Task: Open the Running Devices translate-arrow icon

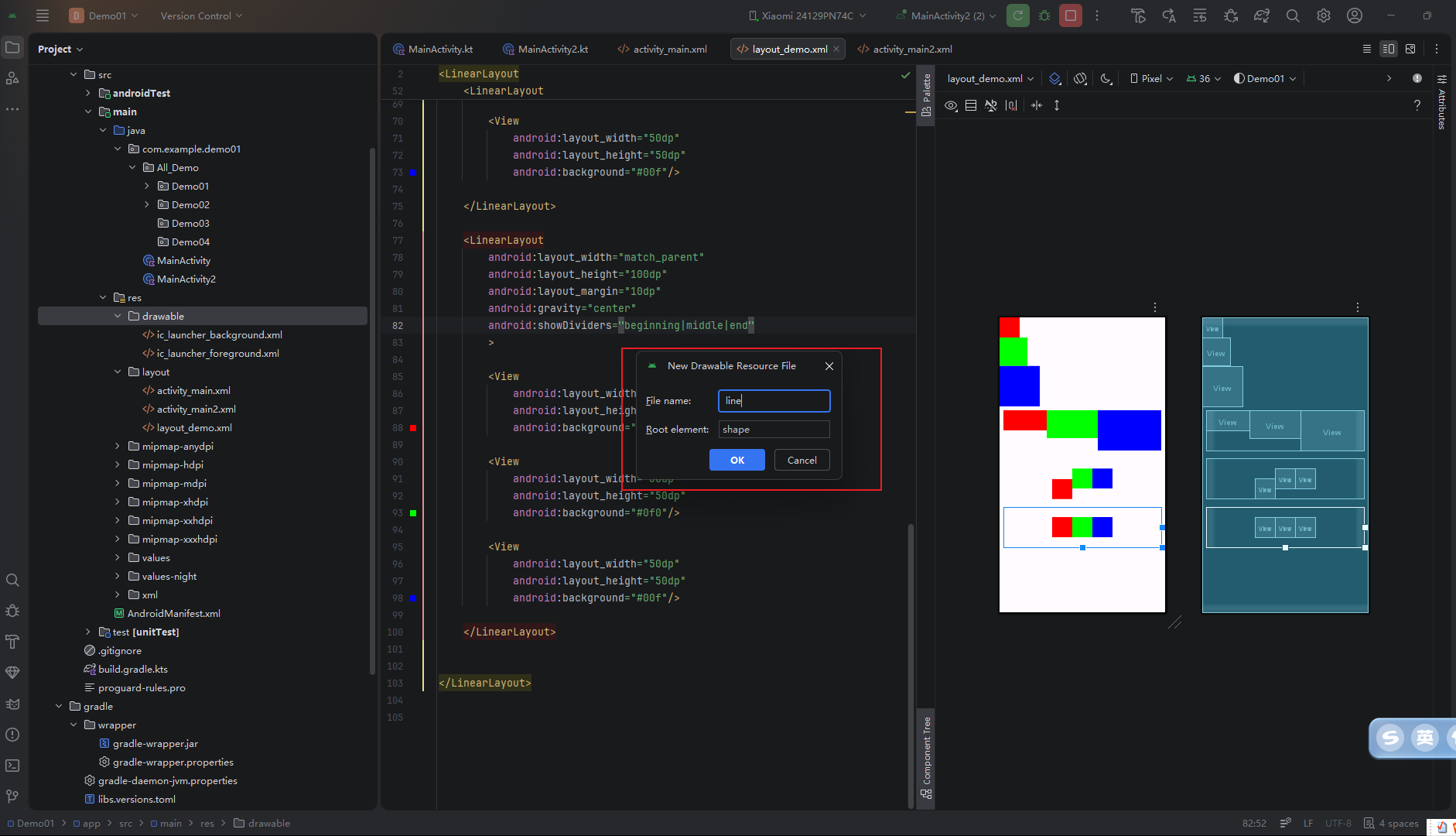Action: point(1169,15)
